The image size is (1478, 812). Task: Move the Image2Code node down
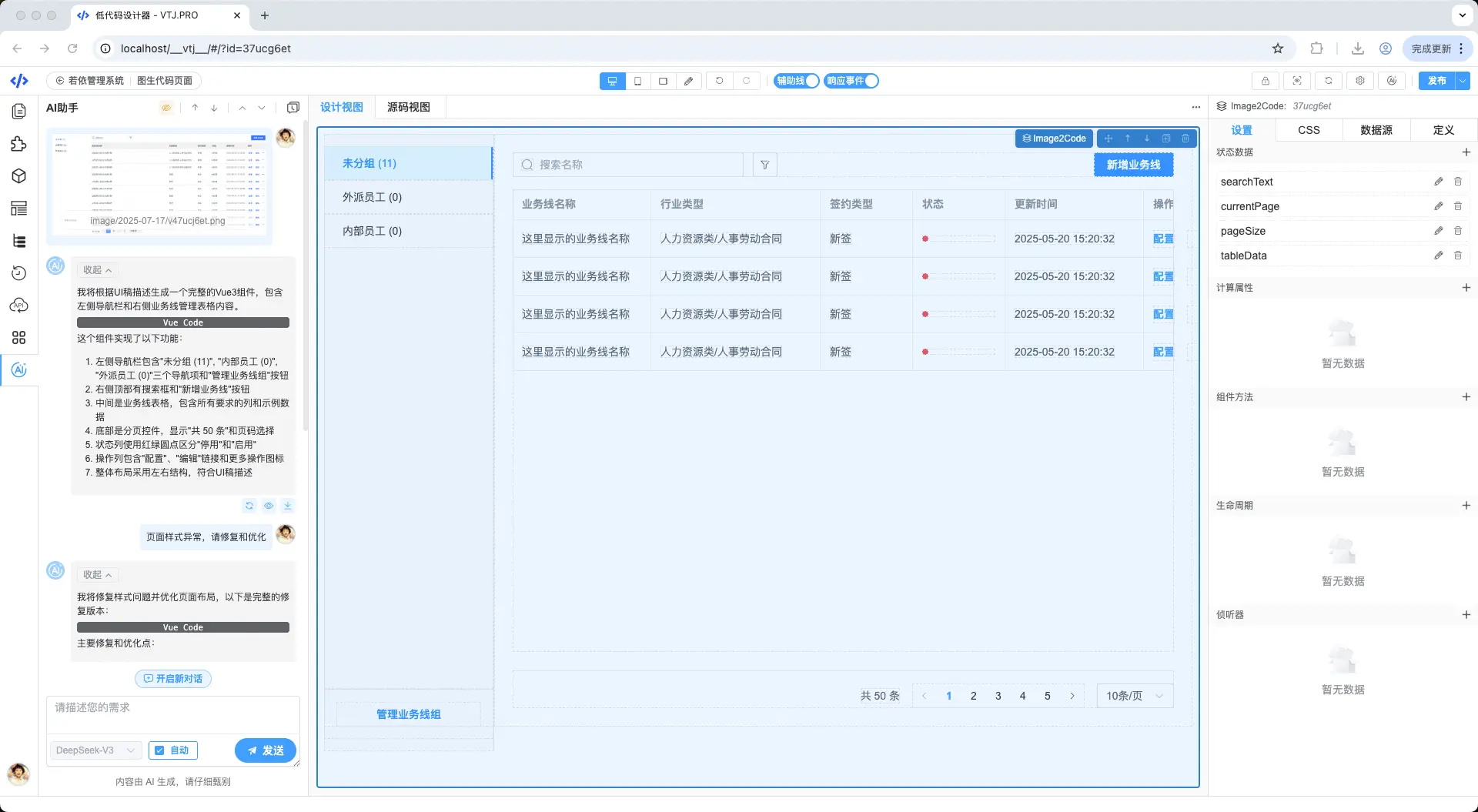click(x=1147, y=139)
